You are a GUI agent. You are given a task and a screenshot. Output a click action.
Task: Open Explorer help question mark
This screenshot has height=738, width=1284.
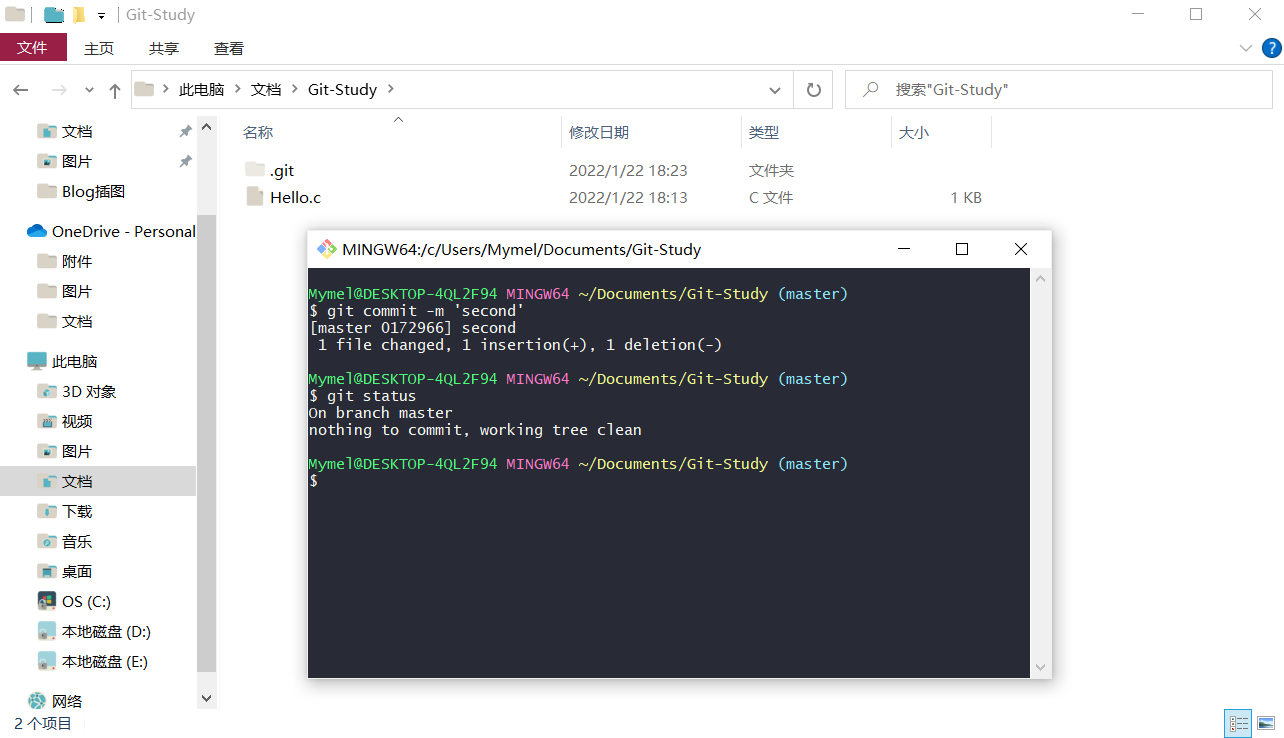1272,47
